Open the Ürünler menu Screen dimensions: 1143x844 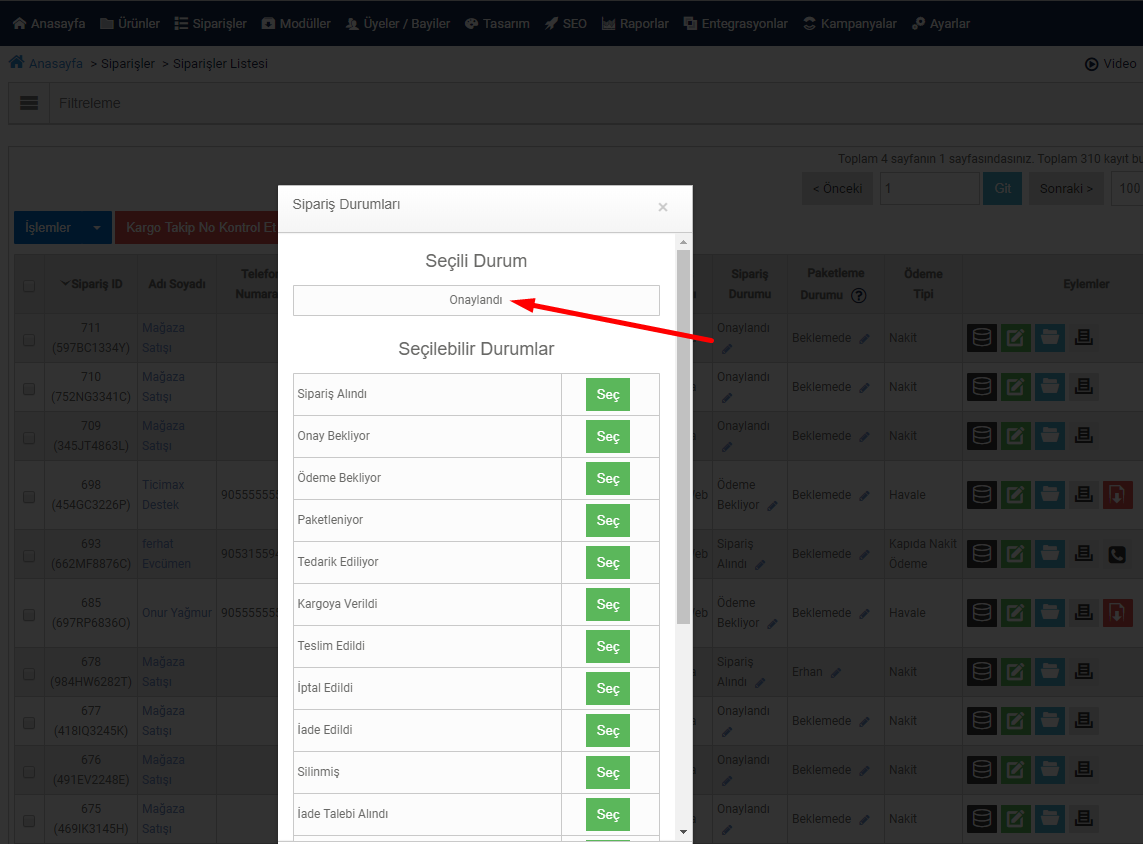pos(130,23)
